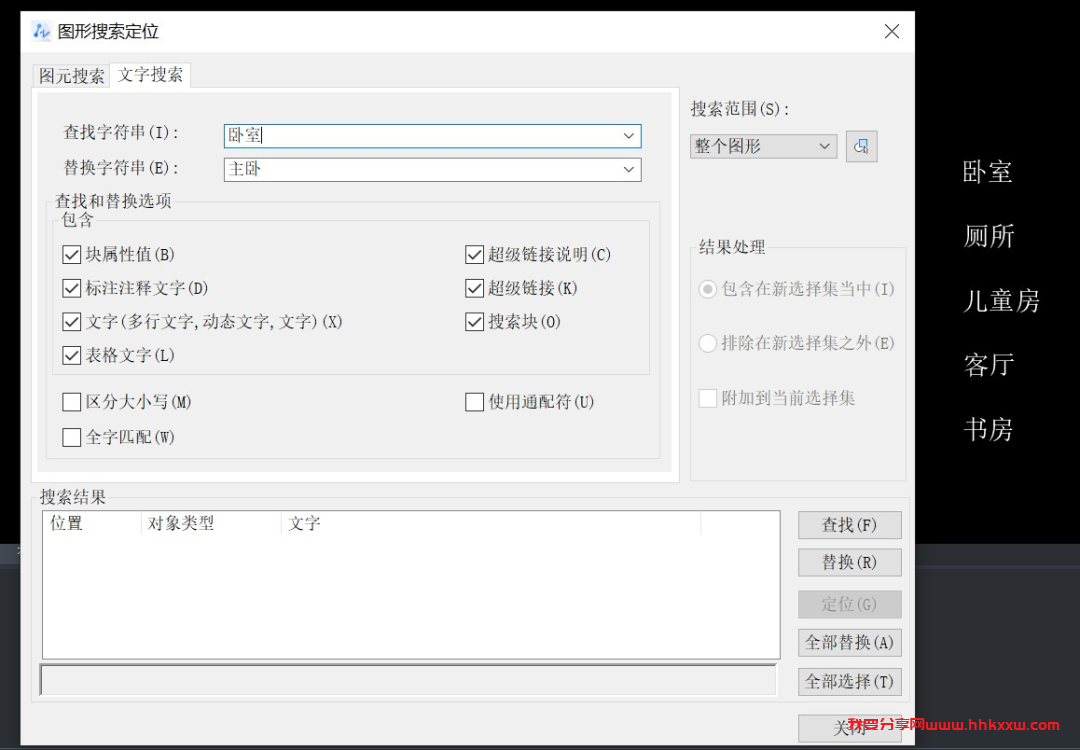This screenshot has height=750, width=1080.
Task: Enable 全字匹配(W) checkbox
Action: pos(72,437)
